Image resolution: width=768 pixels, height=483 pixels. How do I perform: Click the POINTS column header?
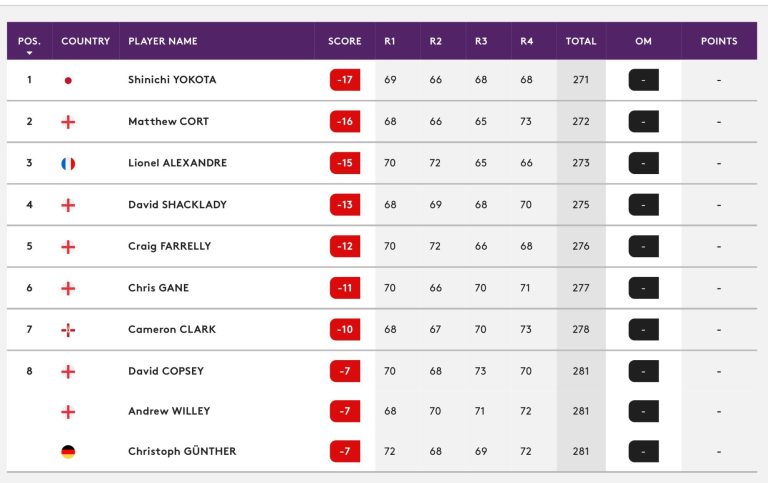719,41
